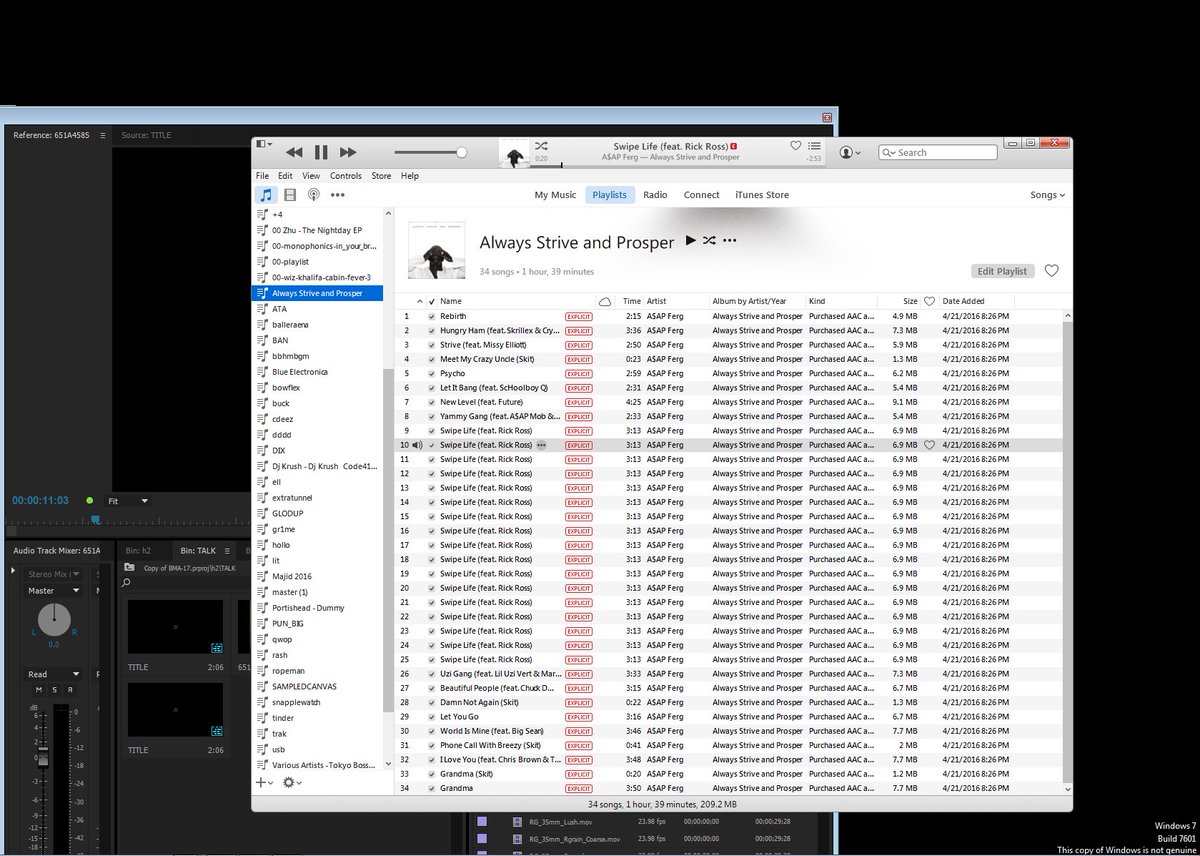Open the Edit menu in iTunes

pos(285,176)
